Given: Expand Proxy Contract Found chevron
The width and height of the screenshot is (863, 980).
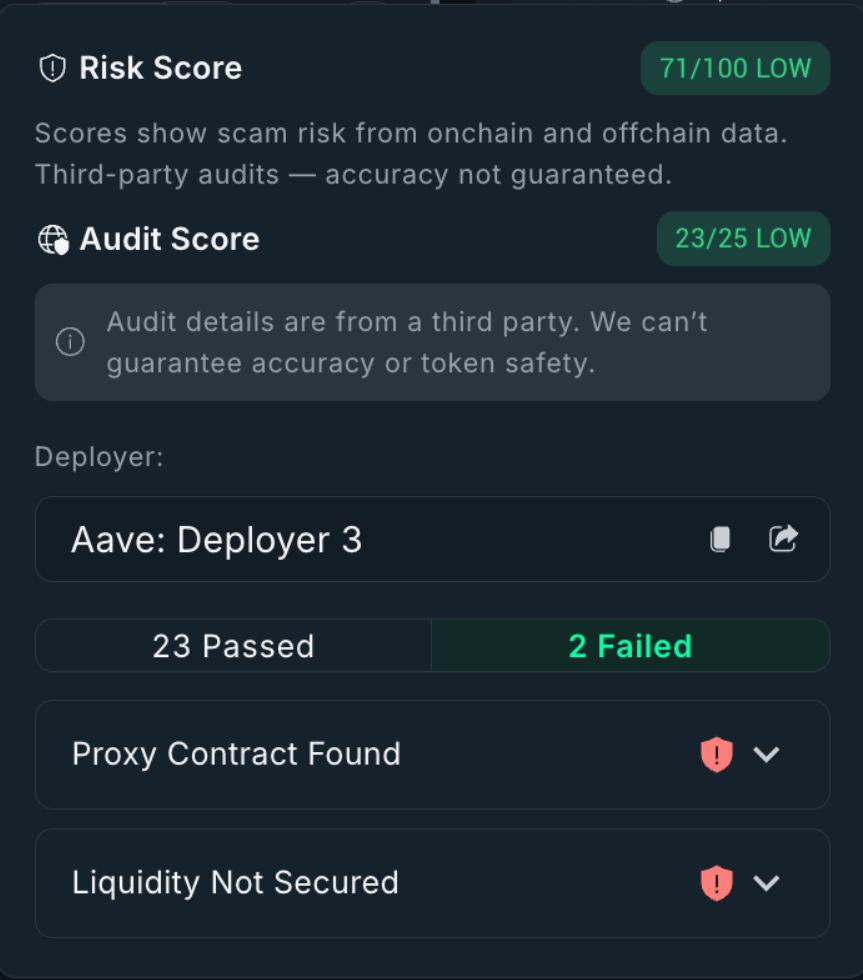Looking at the screenshot, I should (x=766, y=754).
